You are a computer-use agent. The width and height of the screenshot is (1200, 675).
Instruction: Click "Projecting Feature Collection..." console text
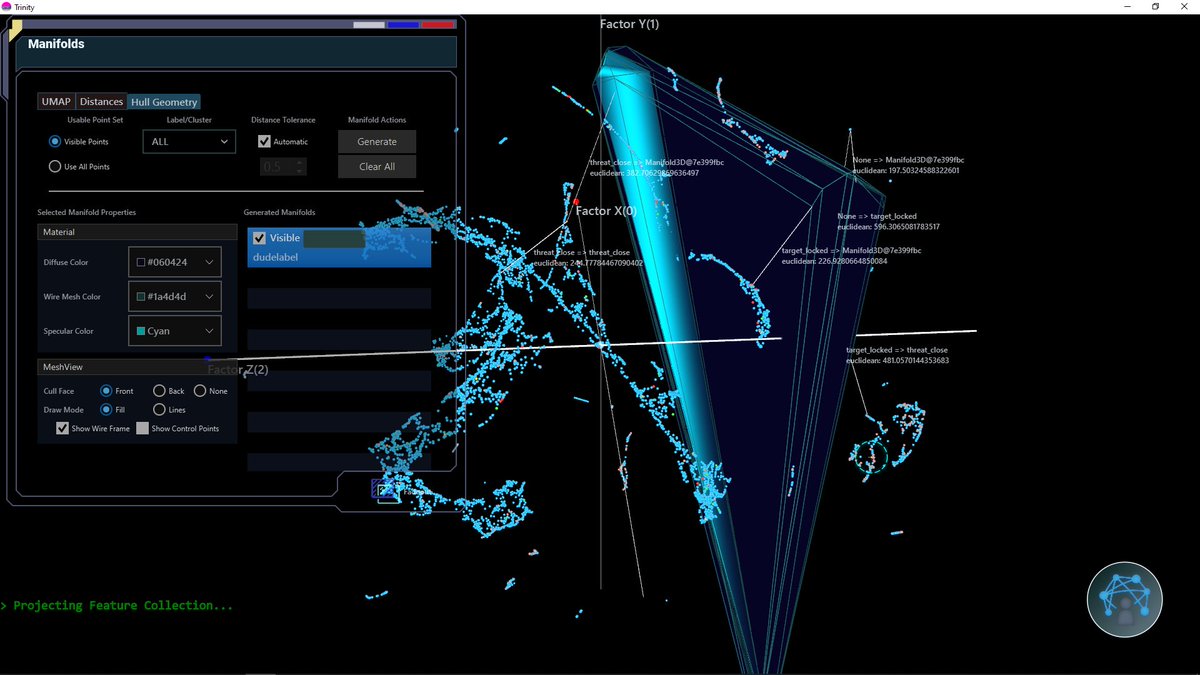123,606
